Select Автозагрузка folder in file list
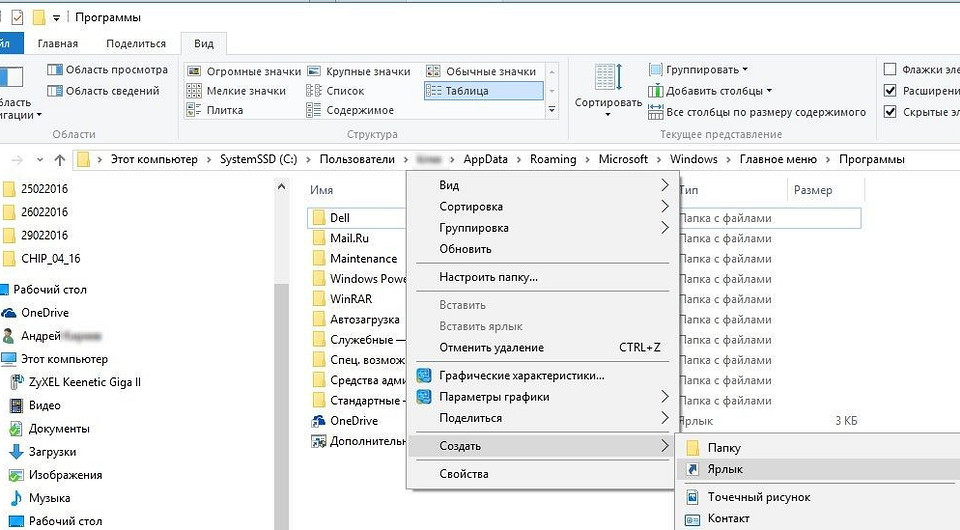 (364, 319)
